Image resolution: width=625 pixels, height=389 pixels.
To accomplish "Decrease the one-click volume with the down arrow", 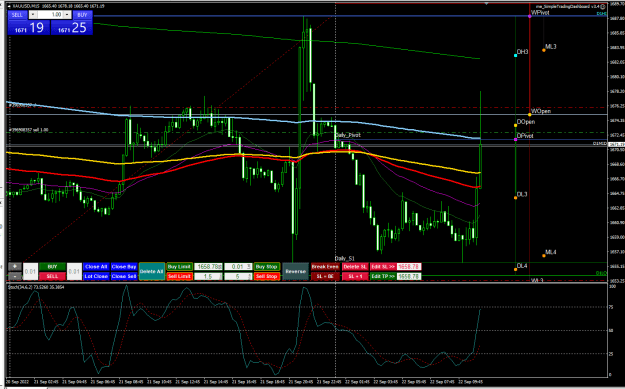I will 33,15.
